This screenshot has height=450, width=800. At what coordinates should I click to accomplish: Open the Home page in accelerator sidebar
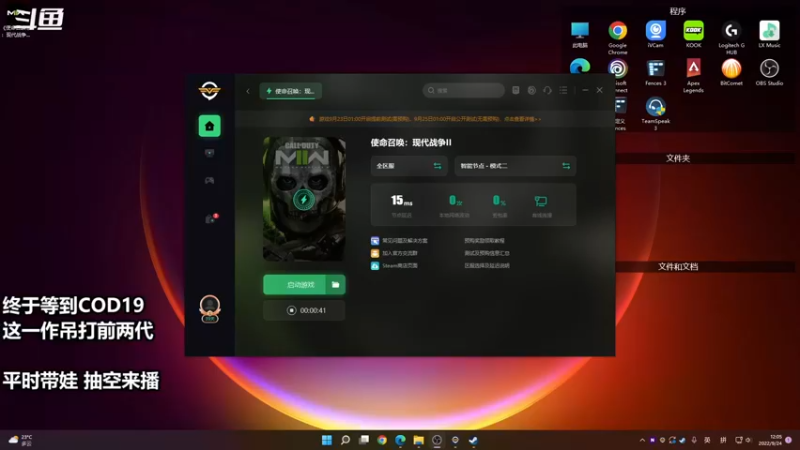[x=209, y=126]
